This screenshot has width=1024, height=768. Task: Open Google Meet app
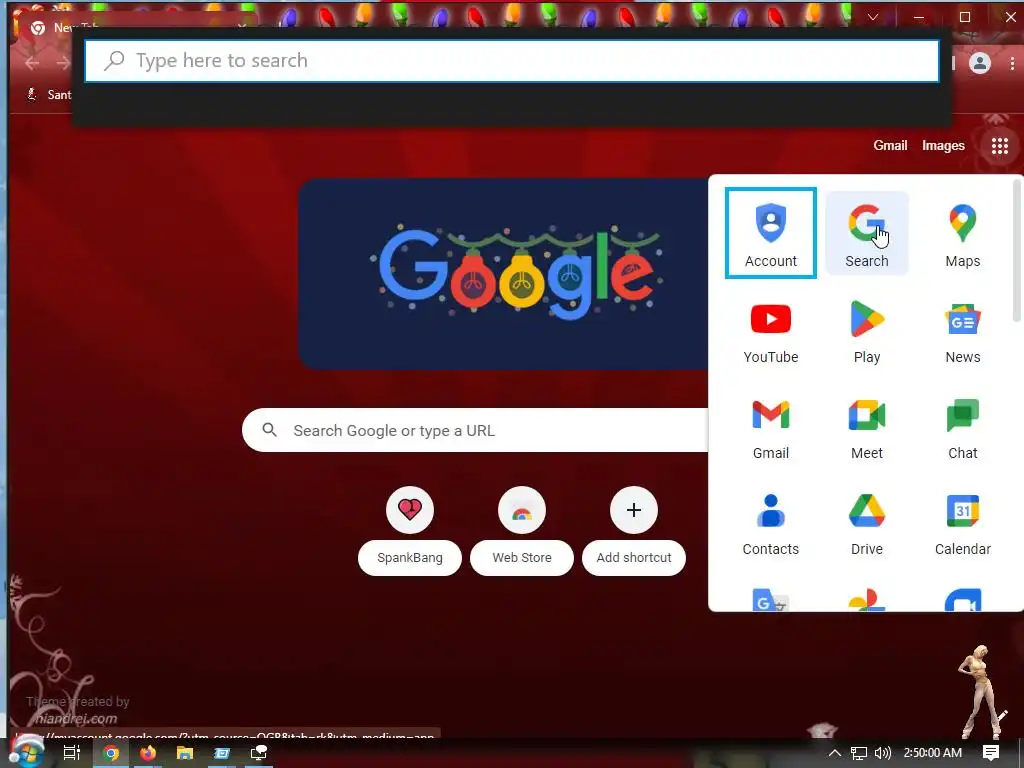click(867, 428)
